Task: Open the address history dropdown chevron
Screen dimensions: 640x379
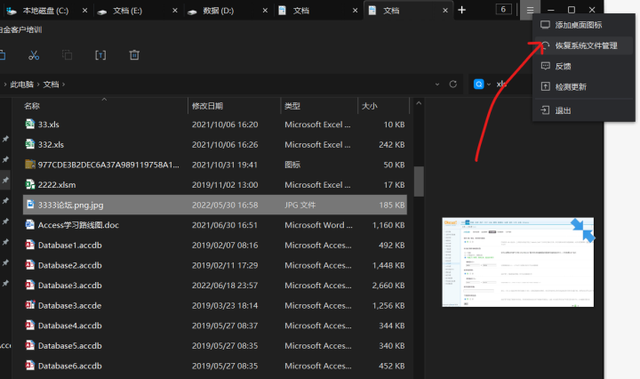Action: click(437, 84)
